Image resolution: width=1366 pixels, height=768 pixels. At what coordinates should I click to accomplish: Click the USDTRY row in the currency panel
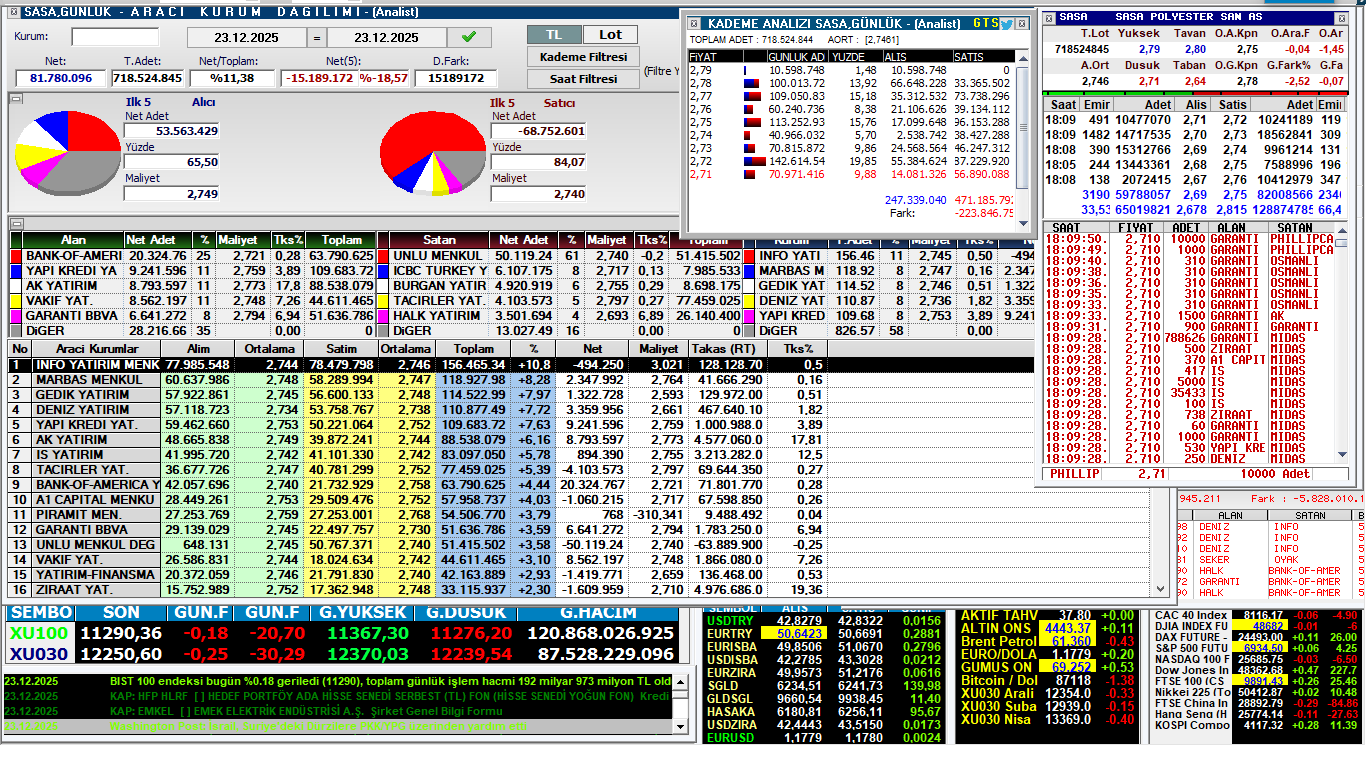(823, 621)
